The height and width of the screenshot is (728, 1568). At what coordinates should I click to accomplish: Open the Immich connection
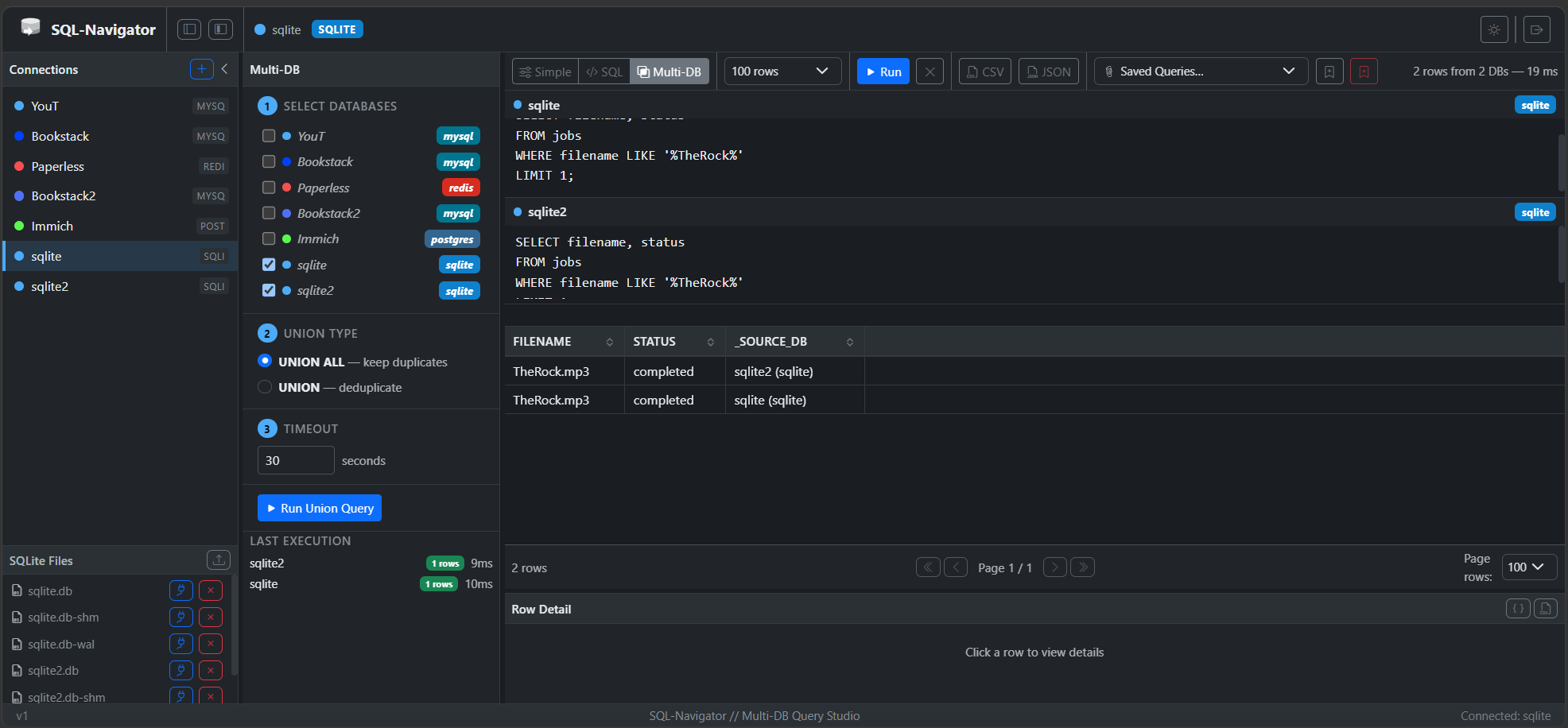pyautogui.click(x=120, y=226)
